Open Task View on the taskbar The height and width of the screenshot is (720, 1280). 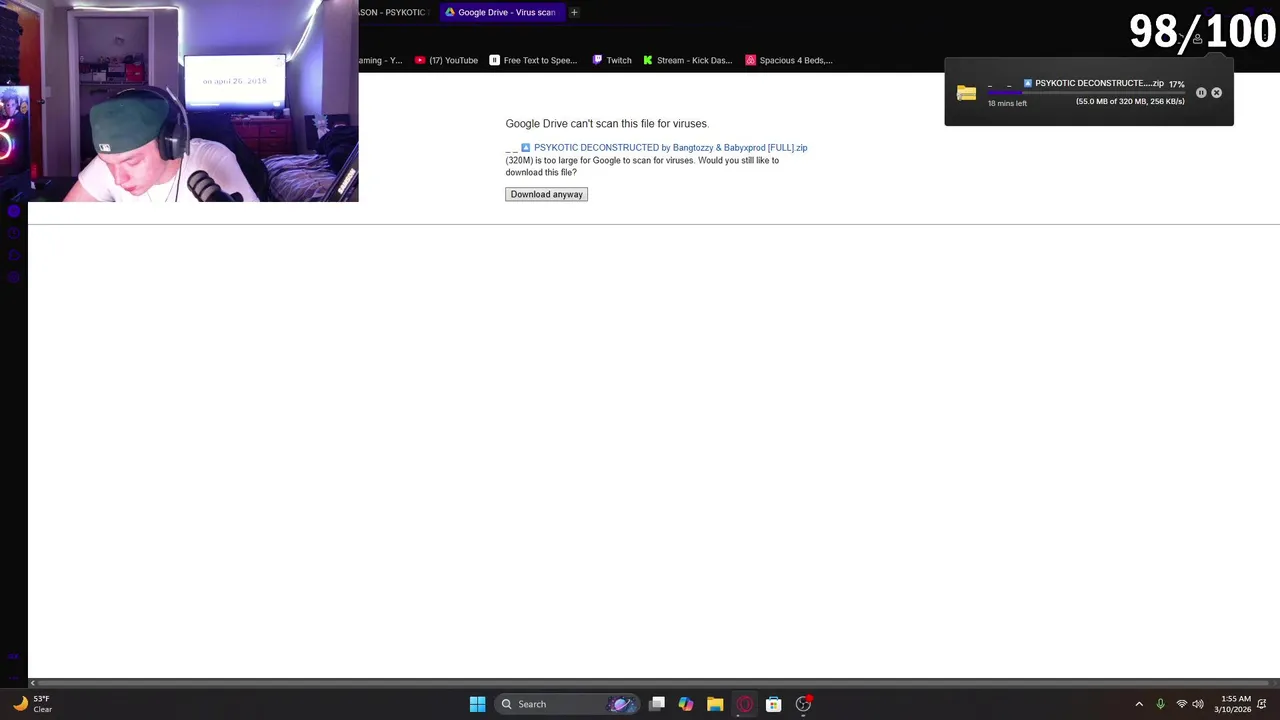[657, 704]
